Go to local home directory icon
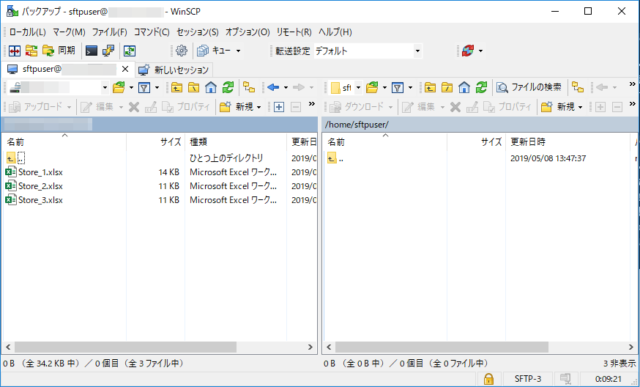The height and width of the screenshot is (387, 640). pyautogui.click(x=211, y=87)
